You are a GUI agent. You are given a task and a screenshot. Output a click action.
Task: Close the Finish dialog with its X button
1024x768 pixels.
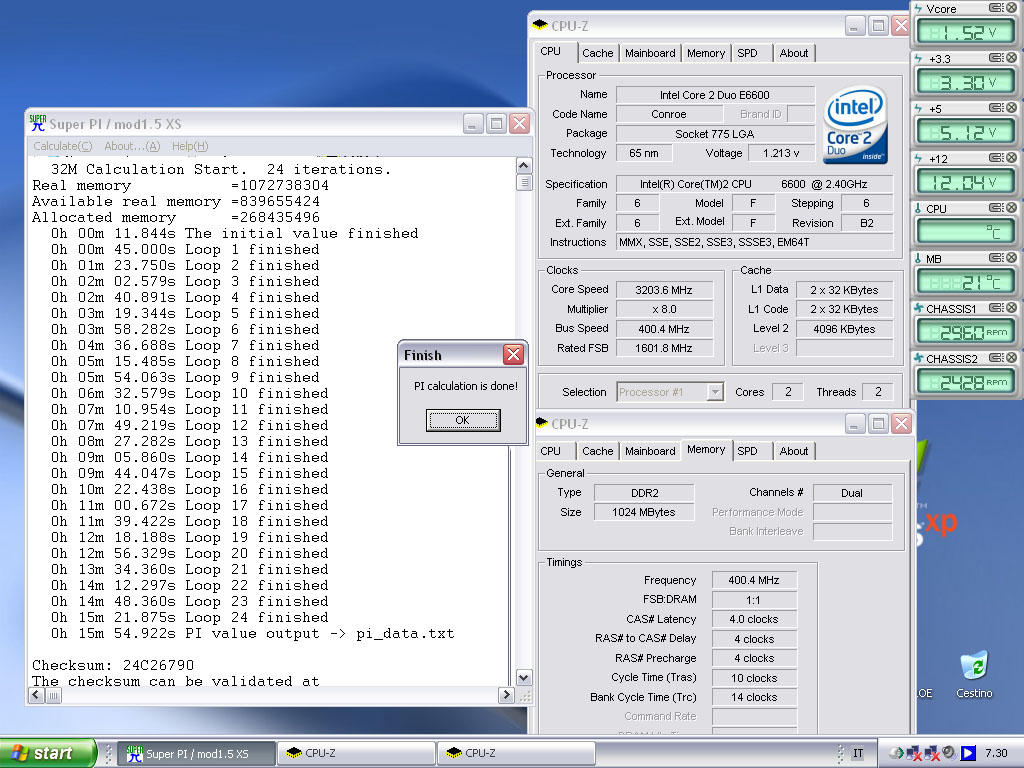coord(513,355)
